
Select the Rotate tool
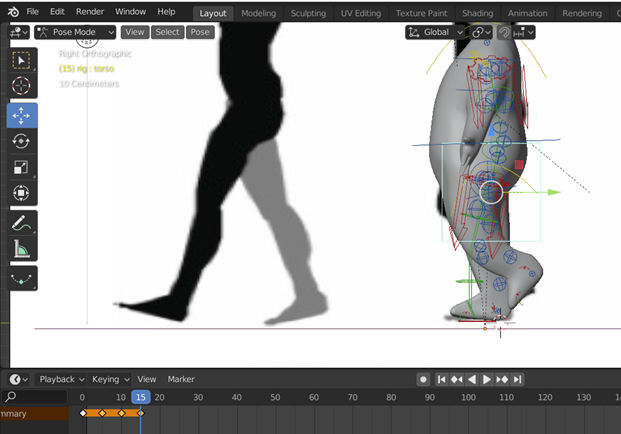pos(21,141)
